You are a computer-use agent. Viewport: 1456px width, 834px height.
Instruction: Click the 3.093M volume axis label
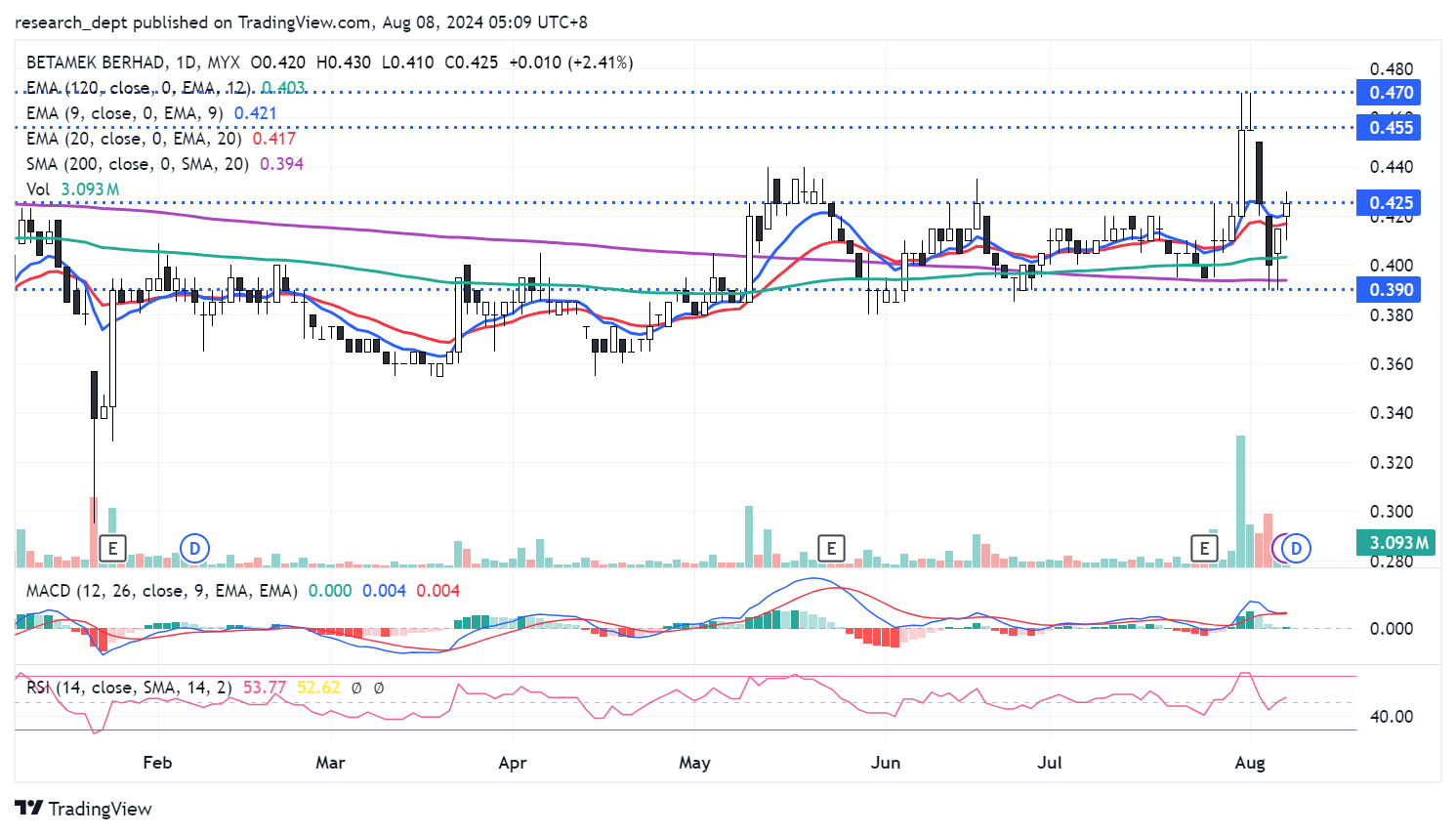click(1397, 543)
